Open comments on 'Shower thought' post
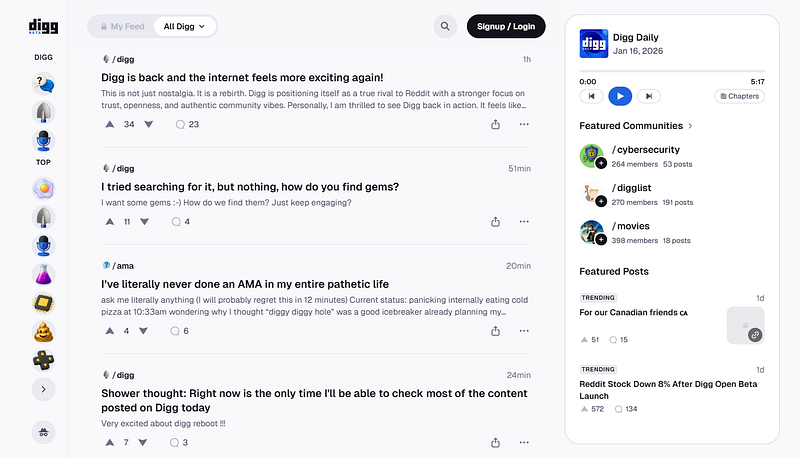The width and height of the screenshot is (800, 458). coord(179,443)
